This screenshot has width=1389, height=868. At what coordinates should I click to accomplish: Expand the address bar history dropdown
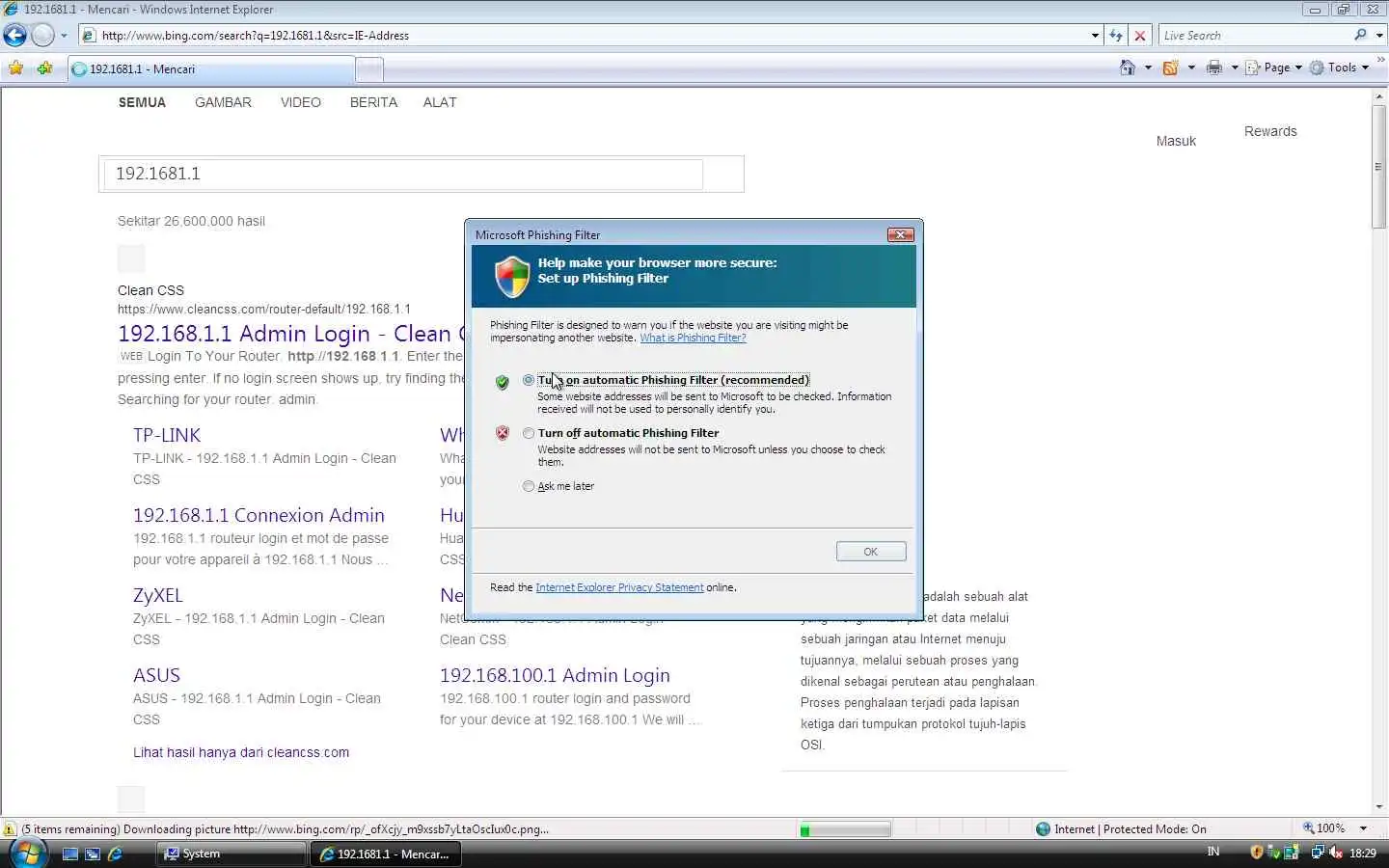(x=1095, y=36)
